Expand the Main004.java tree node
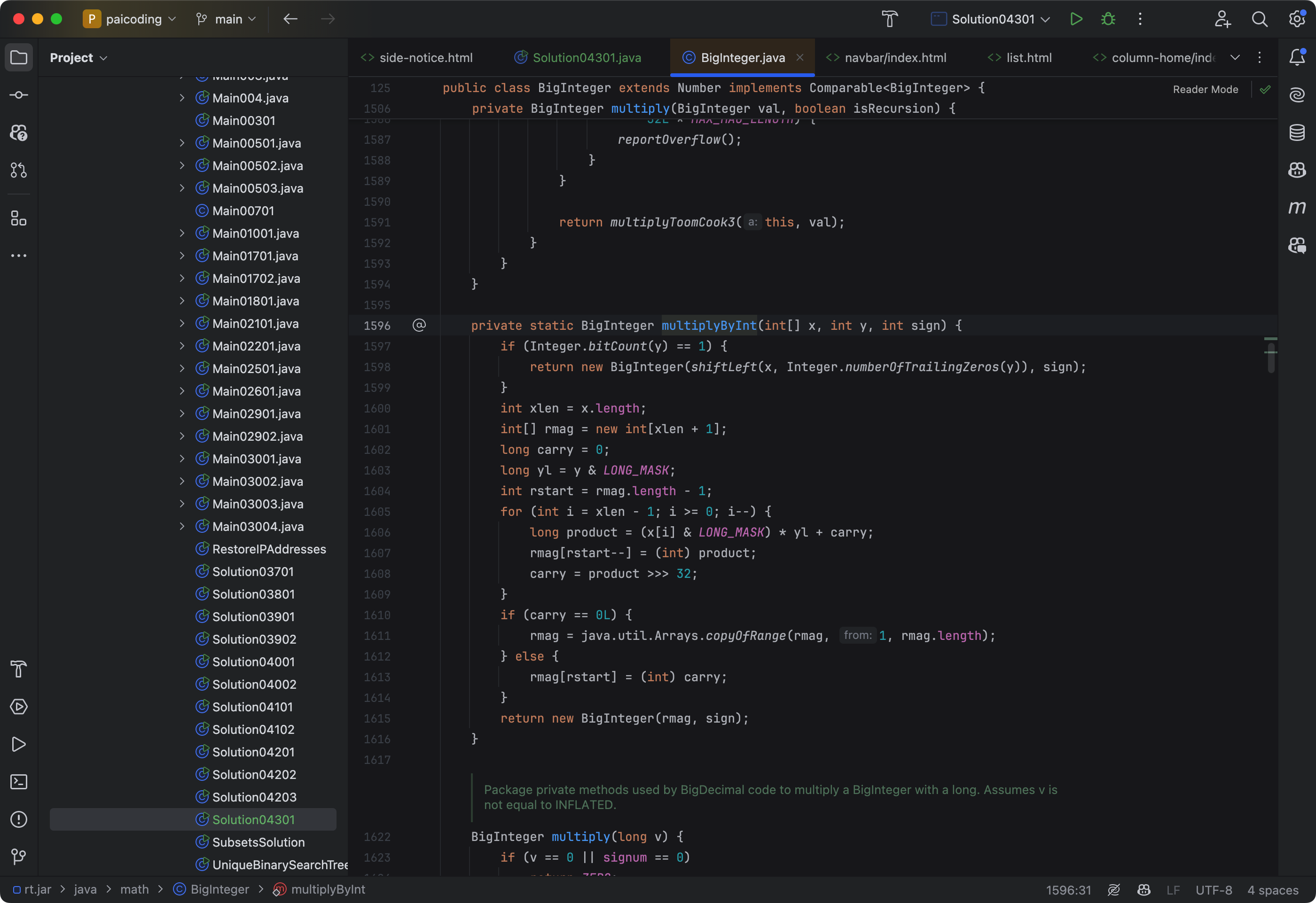The image size is (1316, 903). [182, 98]
